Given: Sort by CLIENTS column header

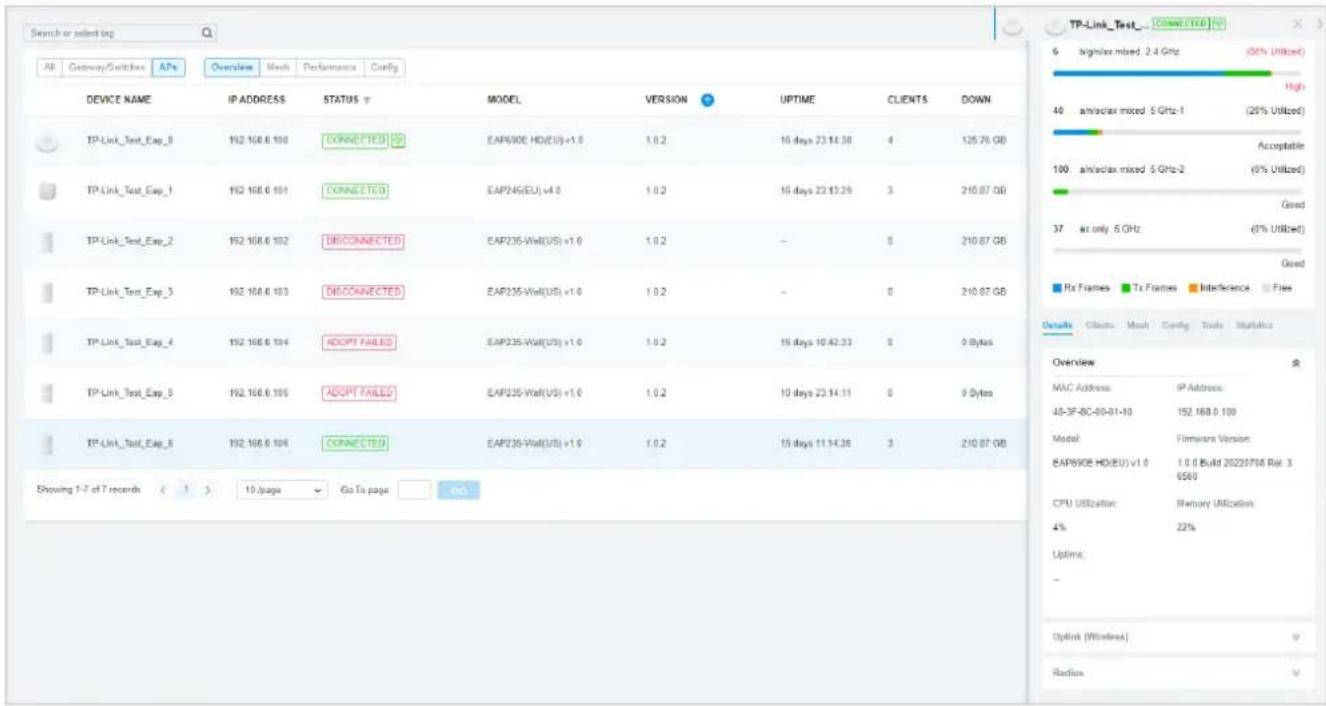Looking at the screenshot, I should (x=906, y=100).
